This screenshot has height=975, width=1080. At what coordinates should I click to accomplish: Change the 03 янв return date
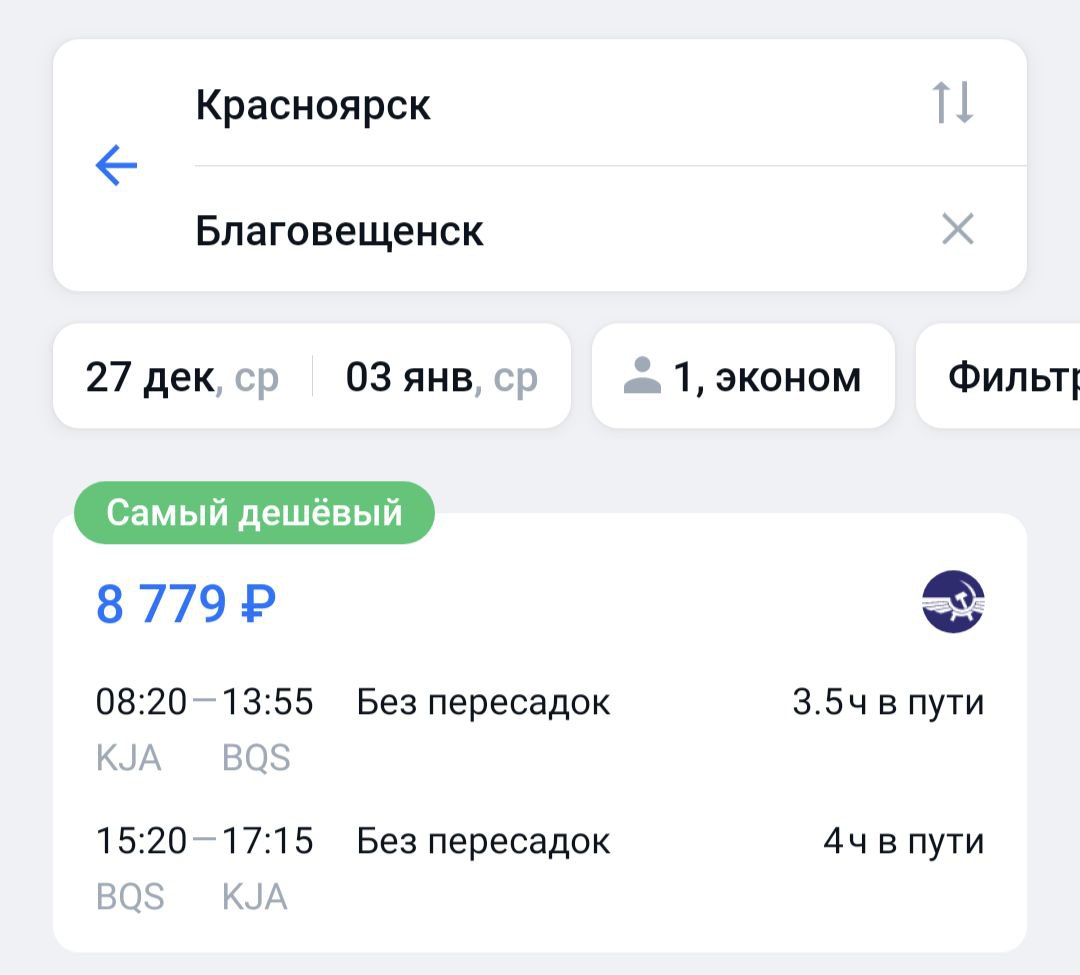click(441, 377)
